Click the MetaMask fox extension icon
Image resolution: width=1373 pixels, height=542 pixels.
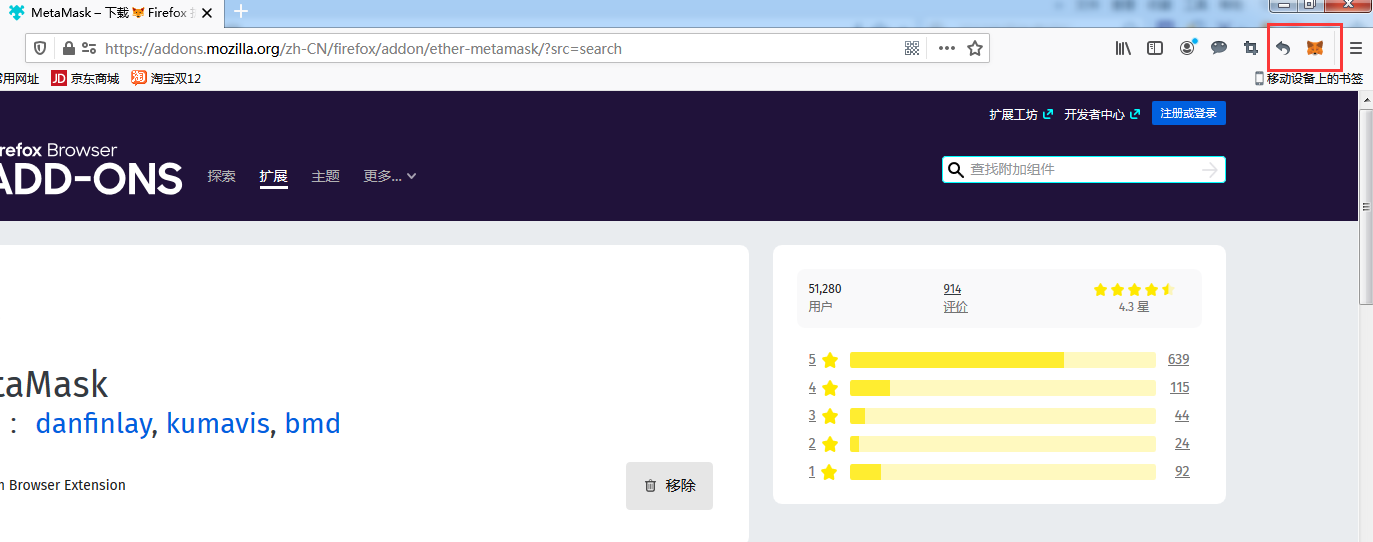pos(1315,48)
